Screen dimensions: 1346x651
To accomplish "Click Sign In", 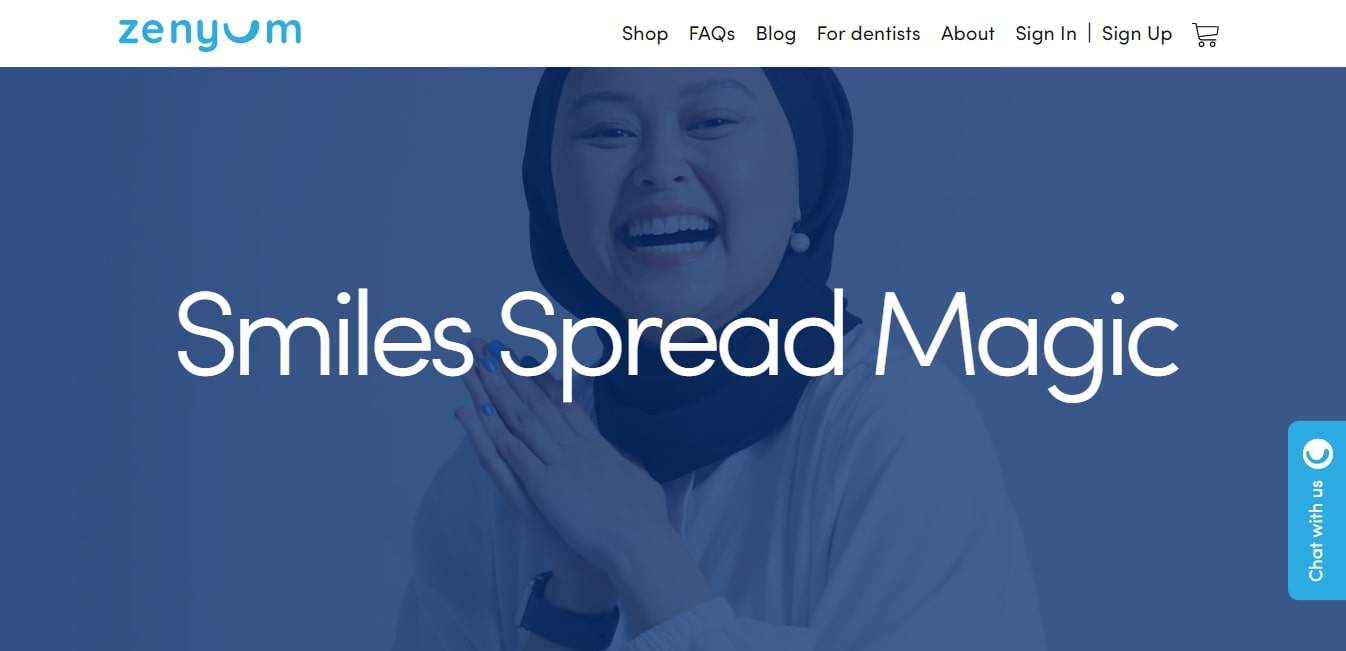I will [x=1046, y=34].
